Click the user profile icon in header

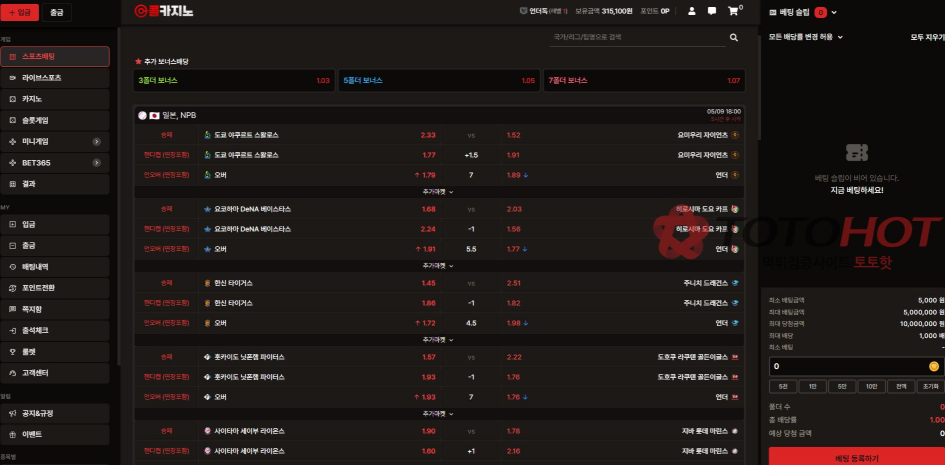[x=692, y=11]
